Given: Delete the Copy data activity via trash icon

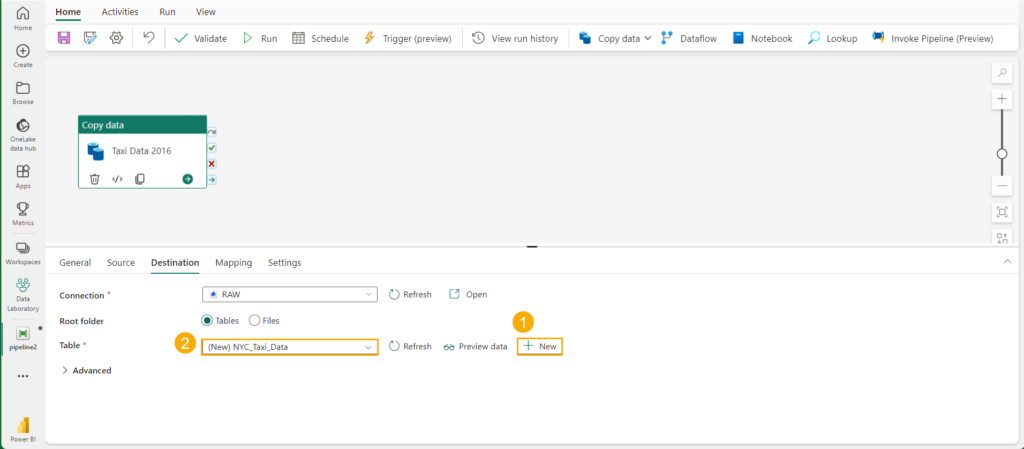Looking at the screenshot, I should pos(95,179).
